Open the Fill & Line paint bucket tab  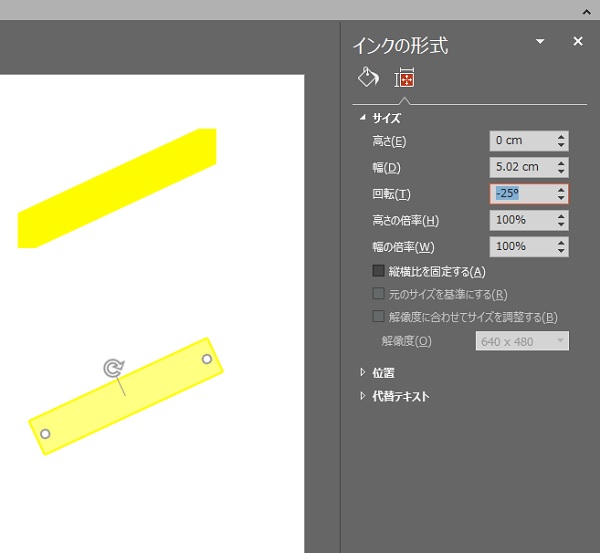[x=368, y=77]
